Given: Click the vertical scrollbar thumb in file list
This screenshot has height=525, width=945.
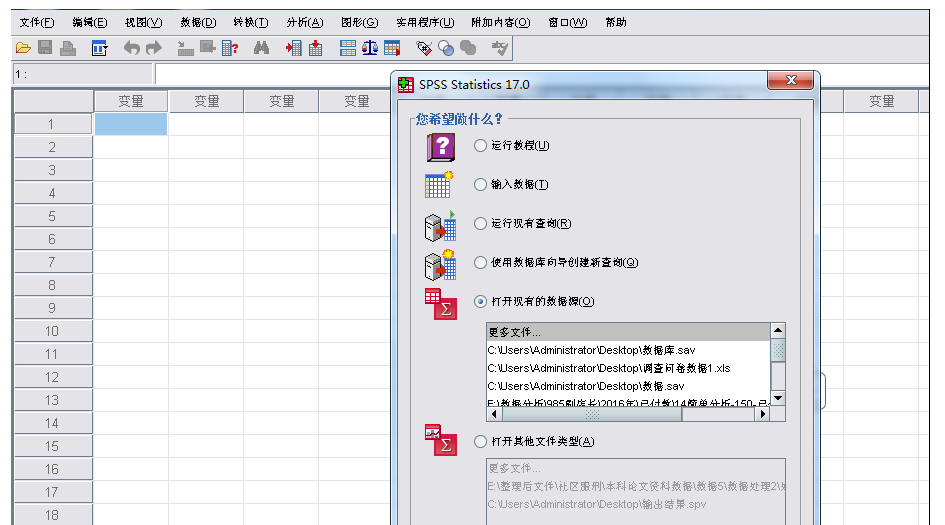Looking at the screenshot, I should [x=778, y=350].
